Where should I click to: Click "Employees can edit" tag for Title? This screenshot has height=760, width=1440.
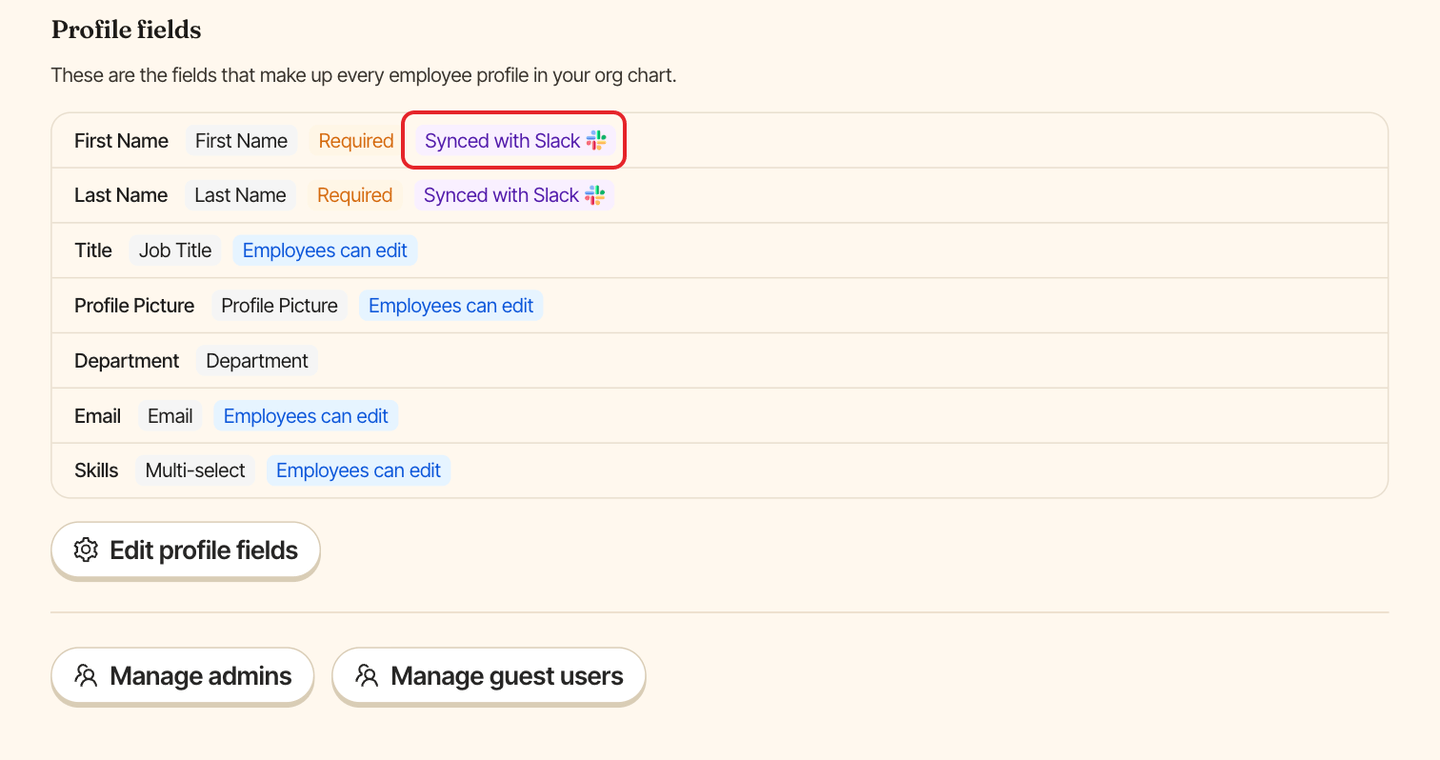325,250
